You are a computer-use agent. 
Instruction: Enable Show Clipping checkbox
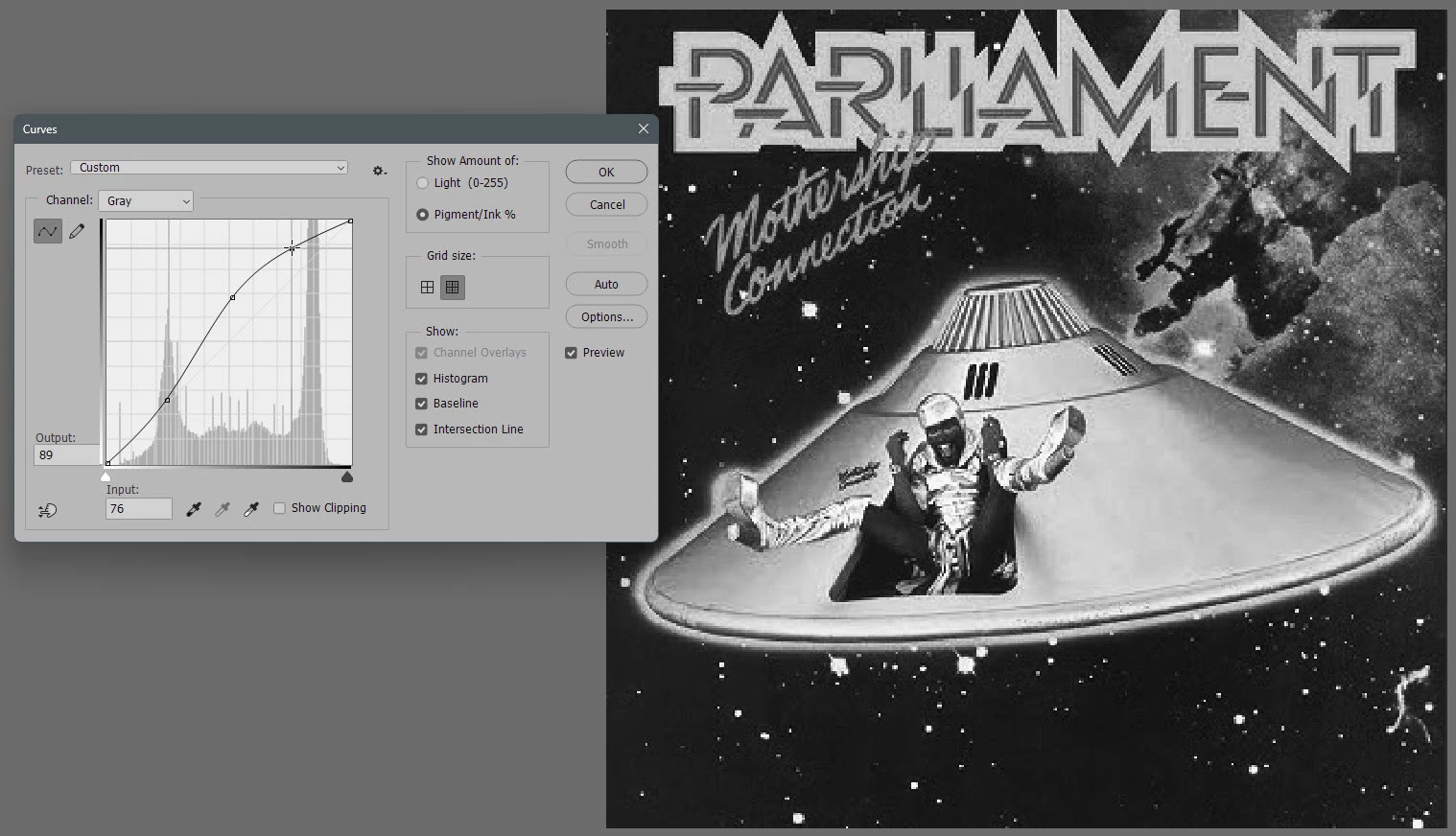coord(279,508)
